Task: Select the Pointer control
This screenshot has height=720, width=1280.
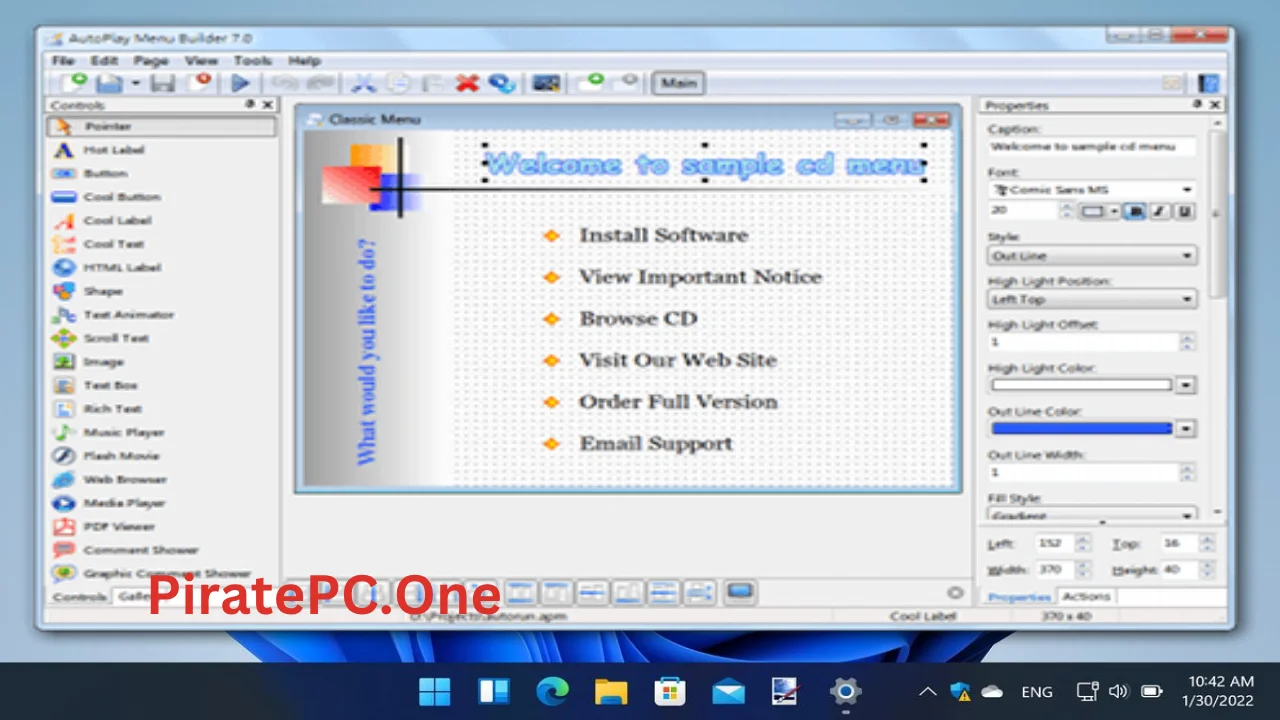Action: click(x=162, y=127)
